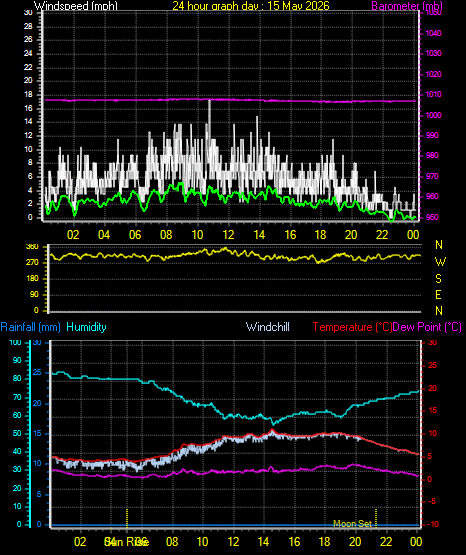Click the 16 hour label under temperature chart
466x555 pixels.
294,542
